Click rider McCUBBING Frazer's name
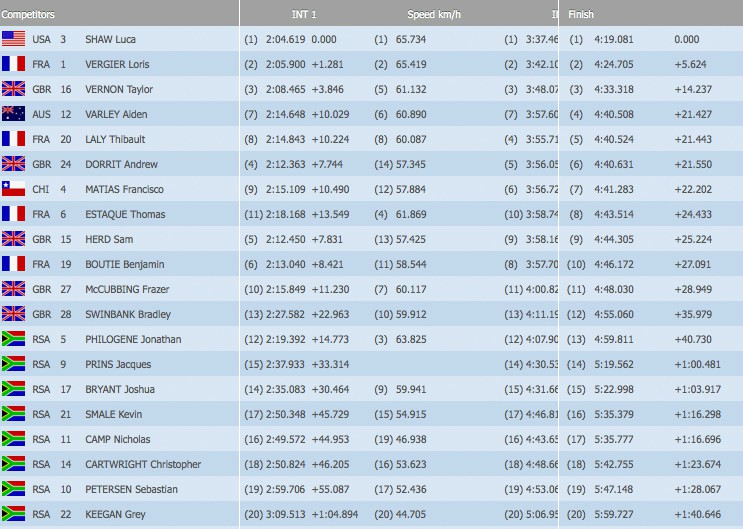Viewport: 743px width, 529px height. 128,289
